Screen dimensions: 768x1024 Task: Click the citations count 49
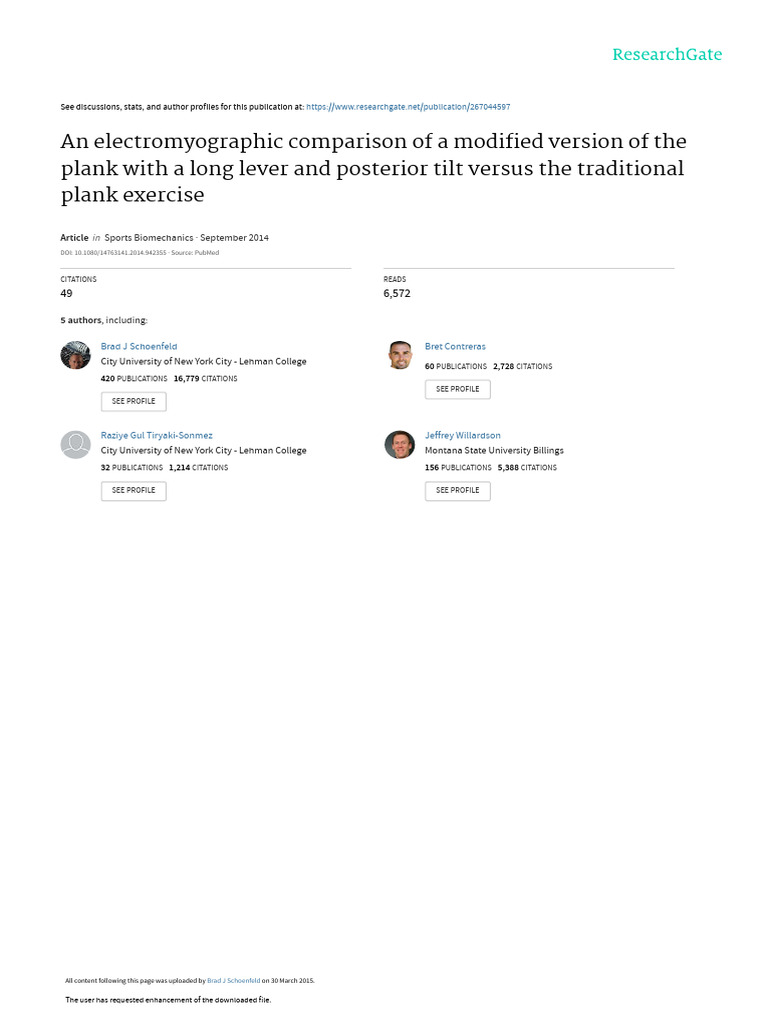[x=67, y=294]
